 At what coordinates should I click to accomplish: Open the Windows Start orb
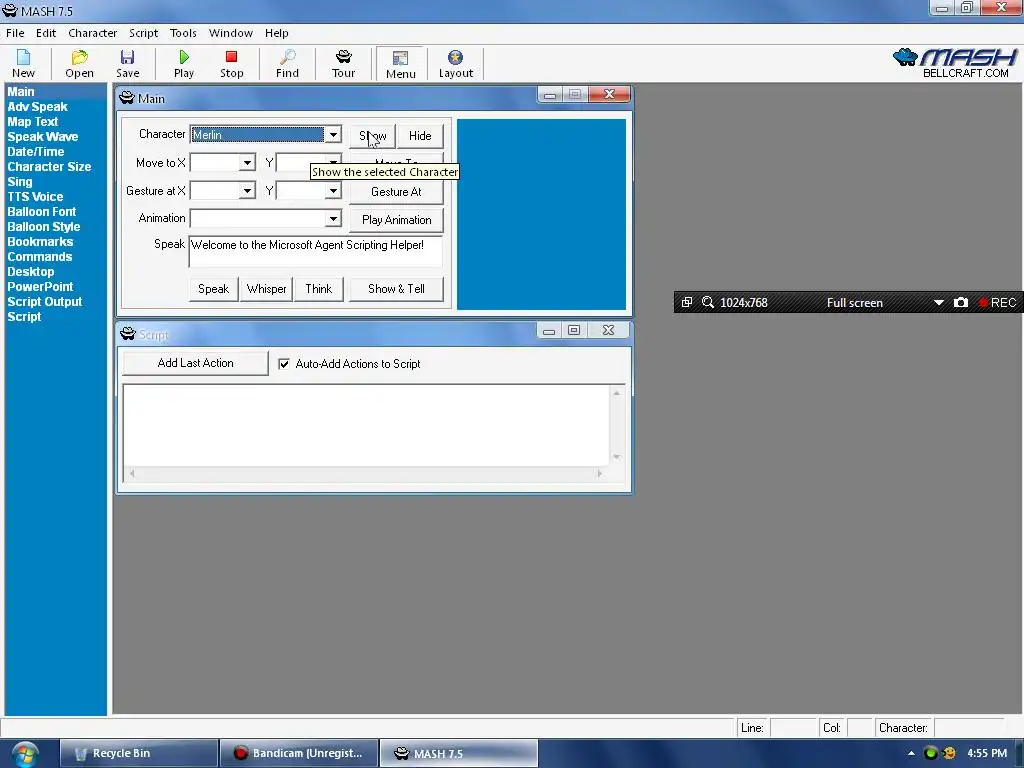coord(24,754)
